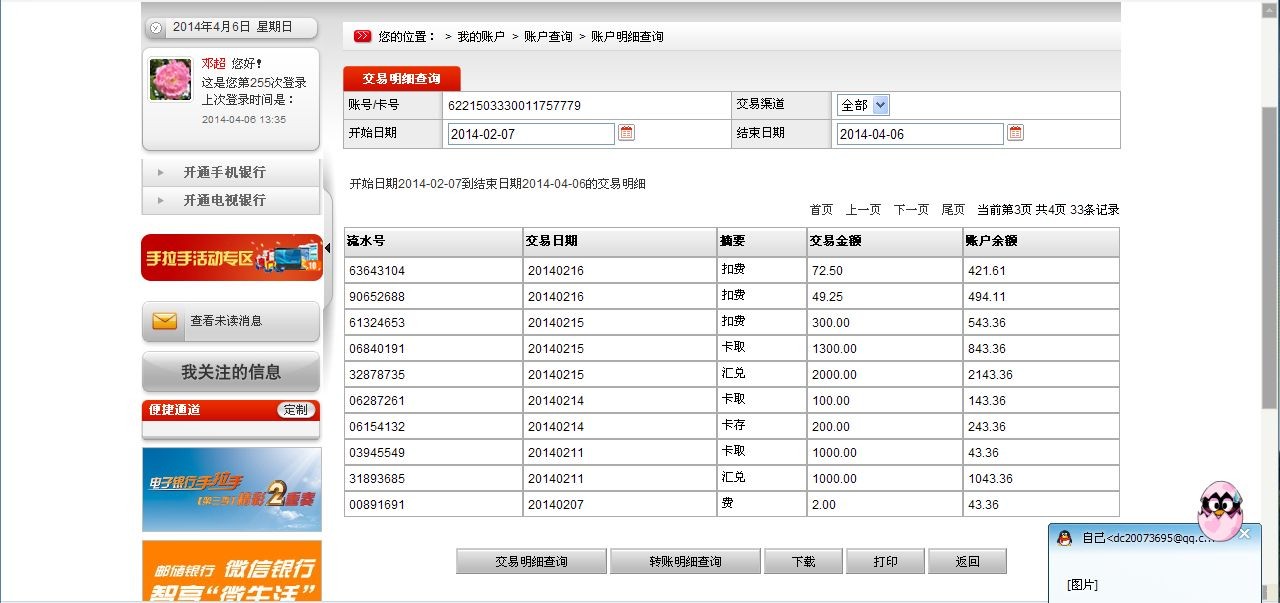Image resolution: width=1280 pixels, height=603 pixels.
Task: Close the QQ message popup
Action: (x=1244, y=534)
